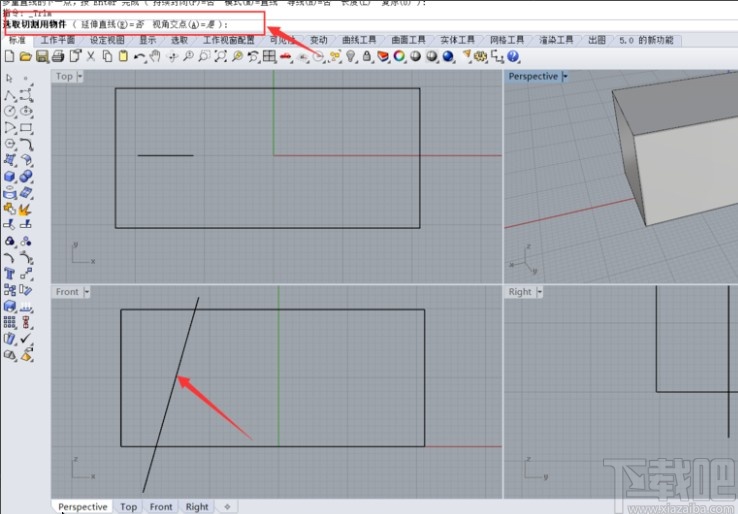Switch to the 标准 toolbar tab
Screen dimensions: 738x514
17,40
